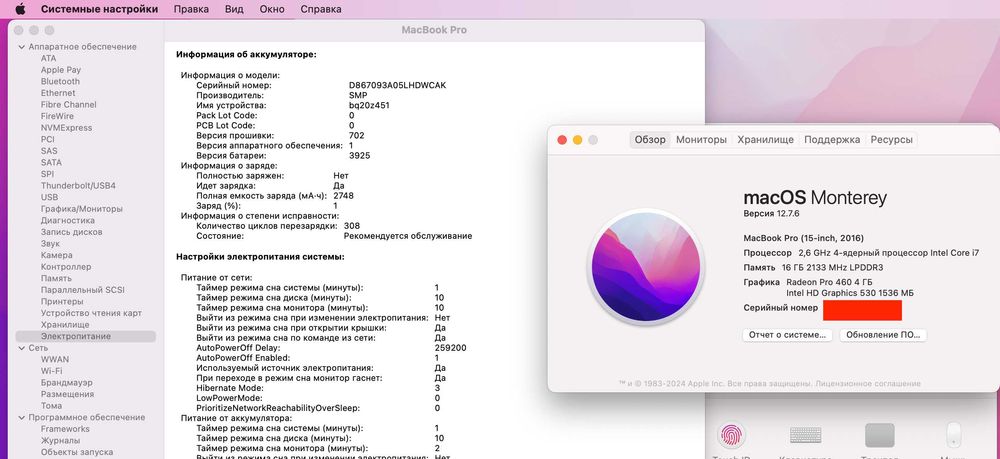Image resolution: width=1000 pixels, height=459 pixels.
Task: Open the Лицензионное соглашение link
Action: tap(868, 384)
